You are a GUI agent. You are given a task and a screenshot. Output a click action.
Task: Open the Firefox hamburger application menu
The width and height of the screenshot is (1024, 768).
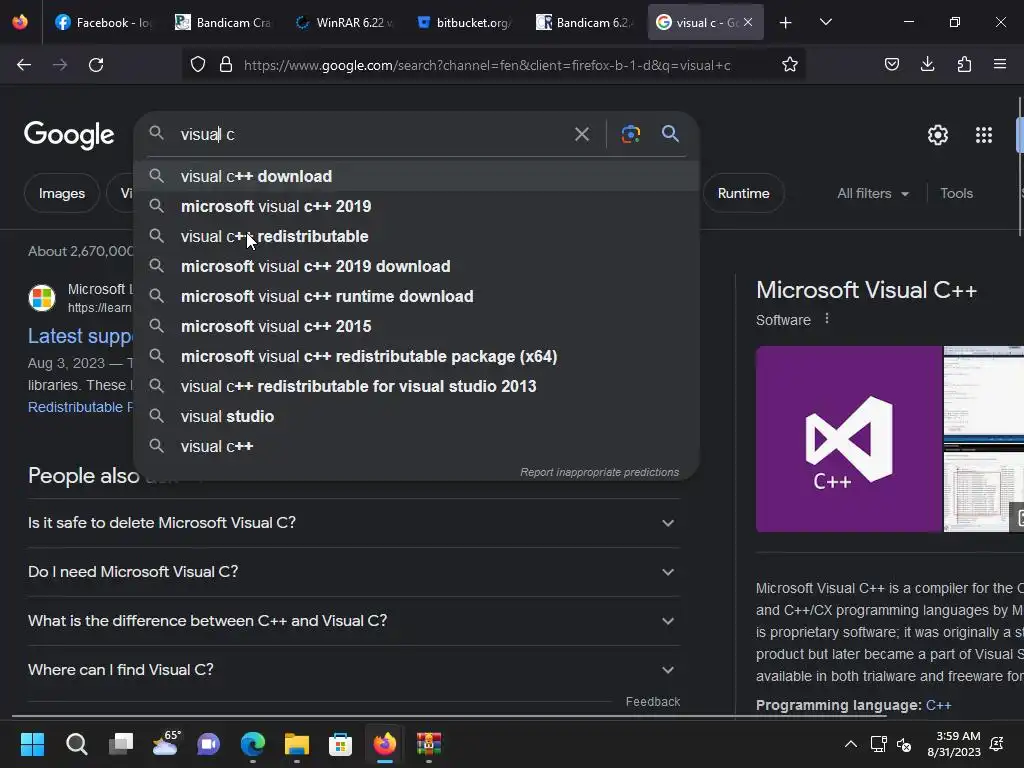coord(999,64)
